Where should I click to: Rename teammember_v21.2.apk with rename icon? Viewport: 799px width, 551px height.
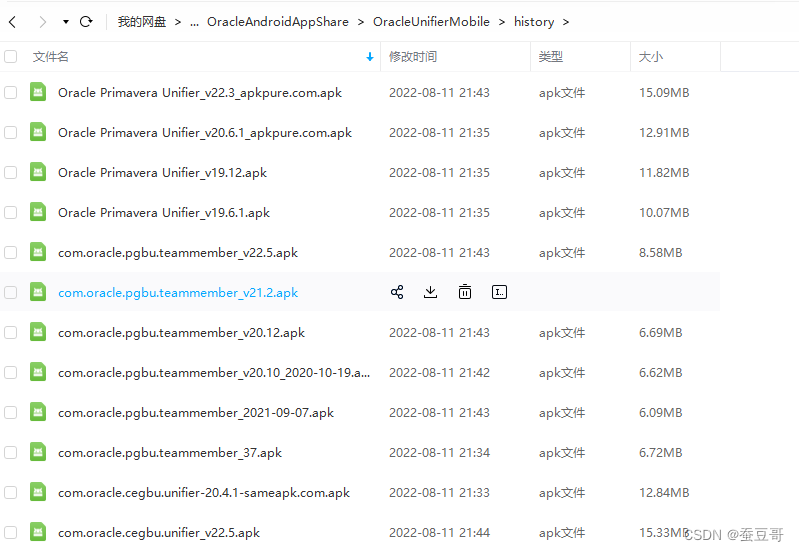tap(499, 292)
